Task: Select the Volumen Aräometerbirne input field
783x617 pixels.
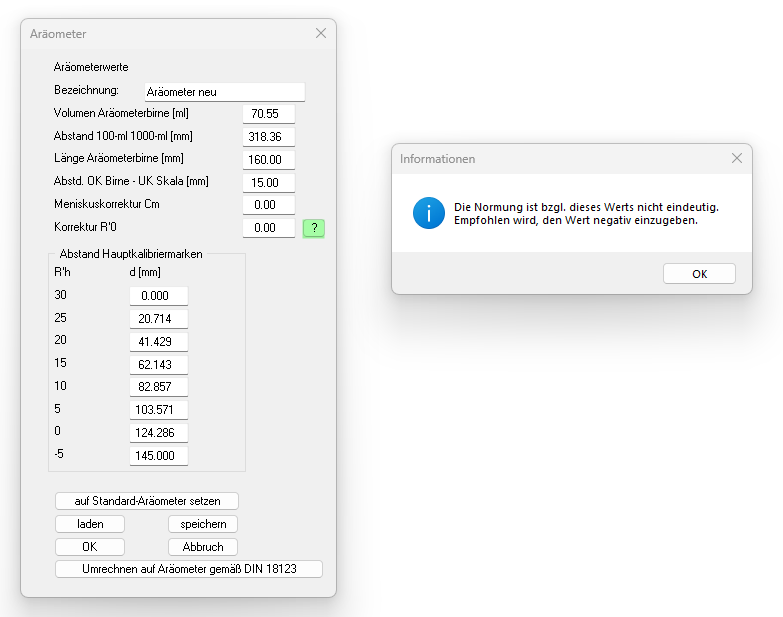Action: pyautogui.click(x=268, y=114)
